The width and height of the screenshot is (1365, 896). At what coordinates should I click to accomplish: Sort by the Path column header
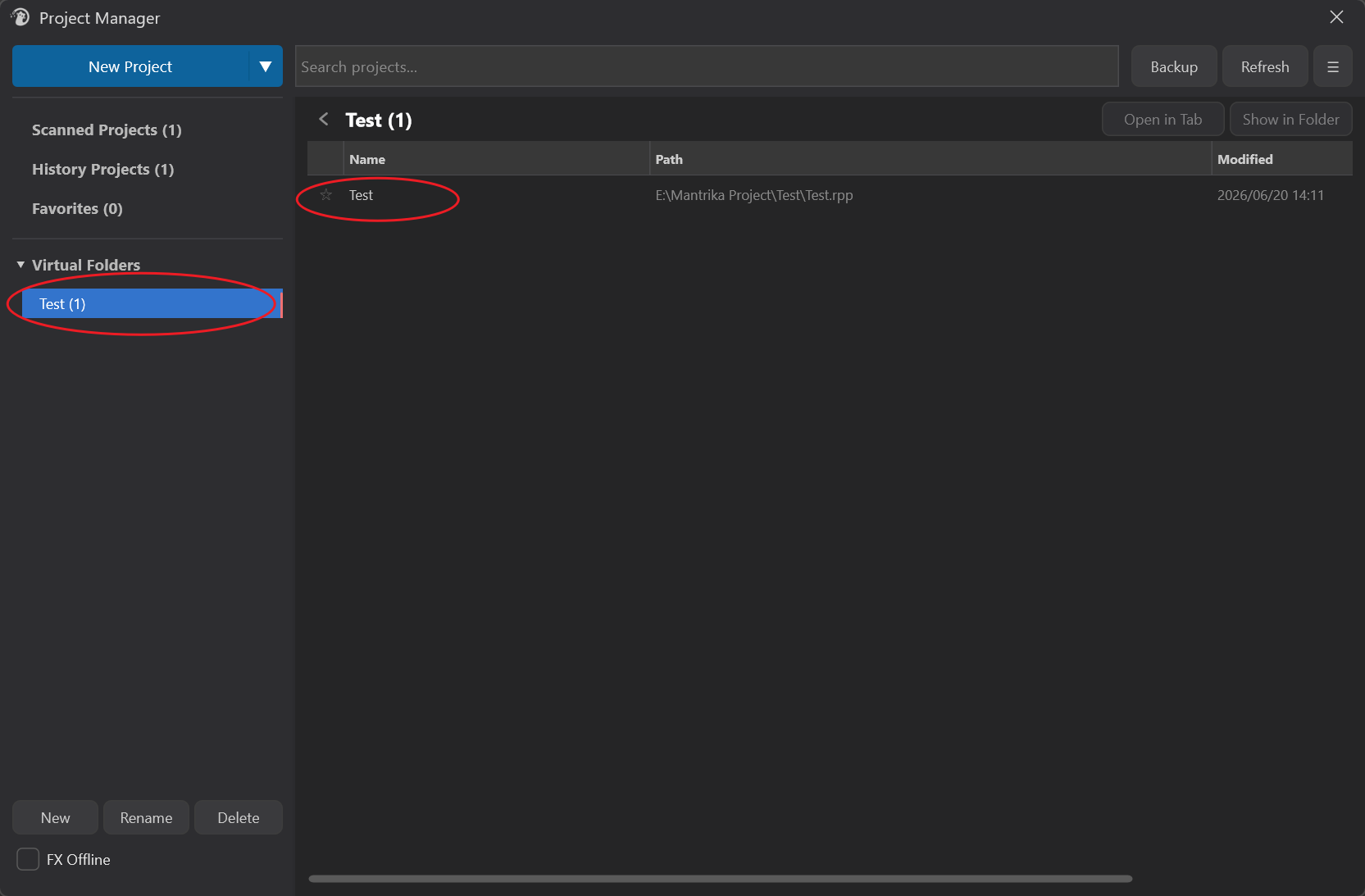point(930,159)
